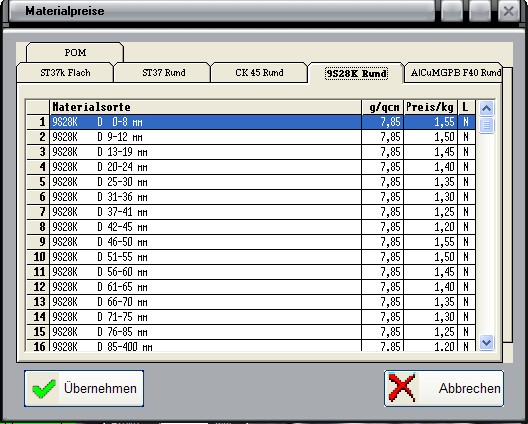Click density 7,85 in row 5

pos(383,182)
